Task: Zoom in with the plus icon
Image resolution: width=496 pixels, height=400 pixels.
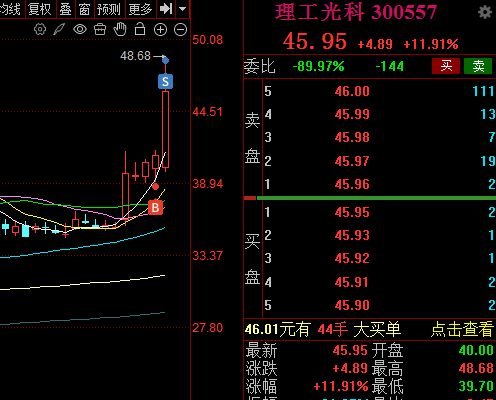Action: pos(160,30)
